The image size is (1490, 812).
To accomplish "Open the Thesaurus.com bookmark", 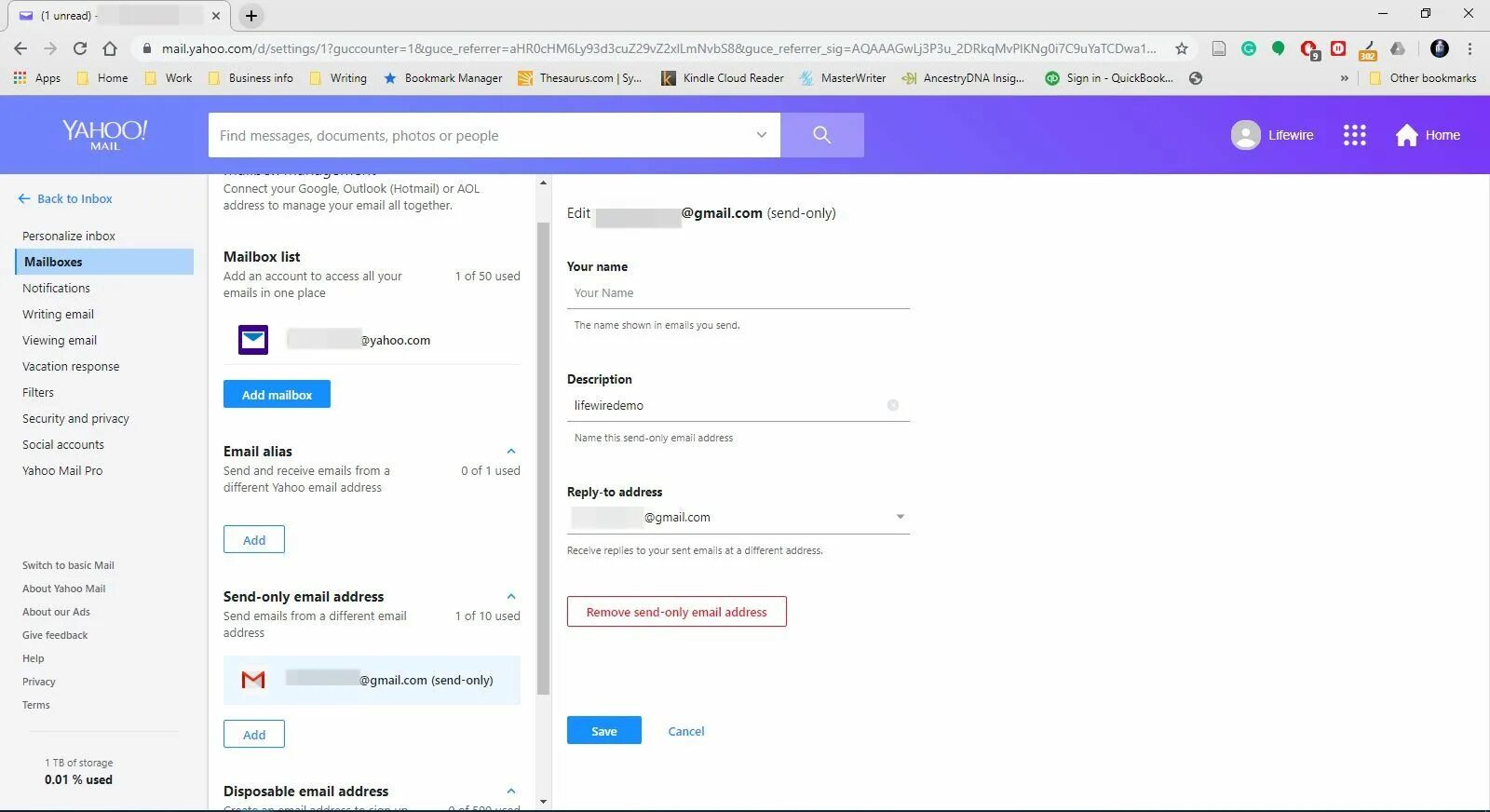I will coord(579,78).
